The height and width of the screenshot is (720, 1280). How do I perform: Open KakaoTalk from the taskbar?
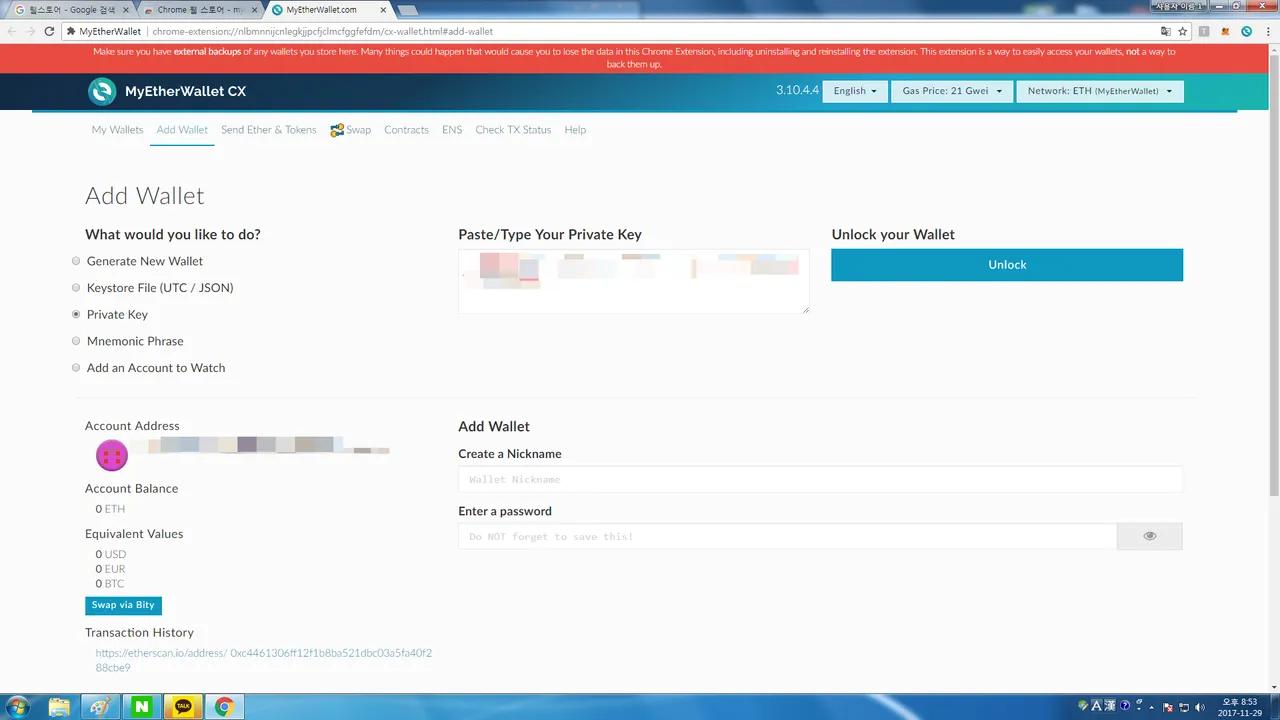(x=183, y=707)
